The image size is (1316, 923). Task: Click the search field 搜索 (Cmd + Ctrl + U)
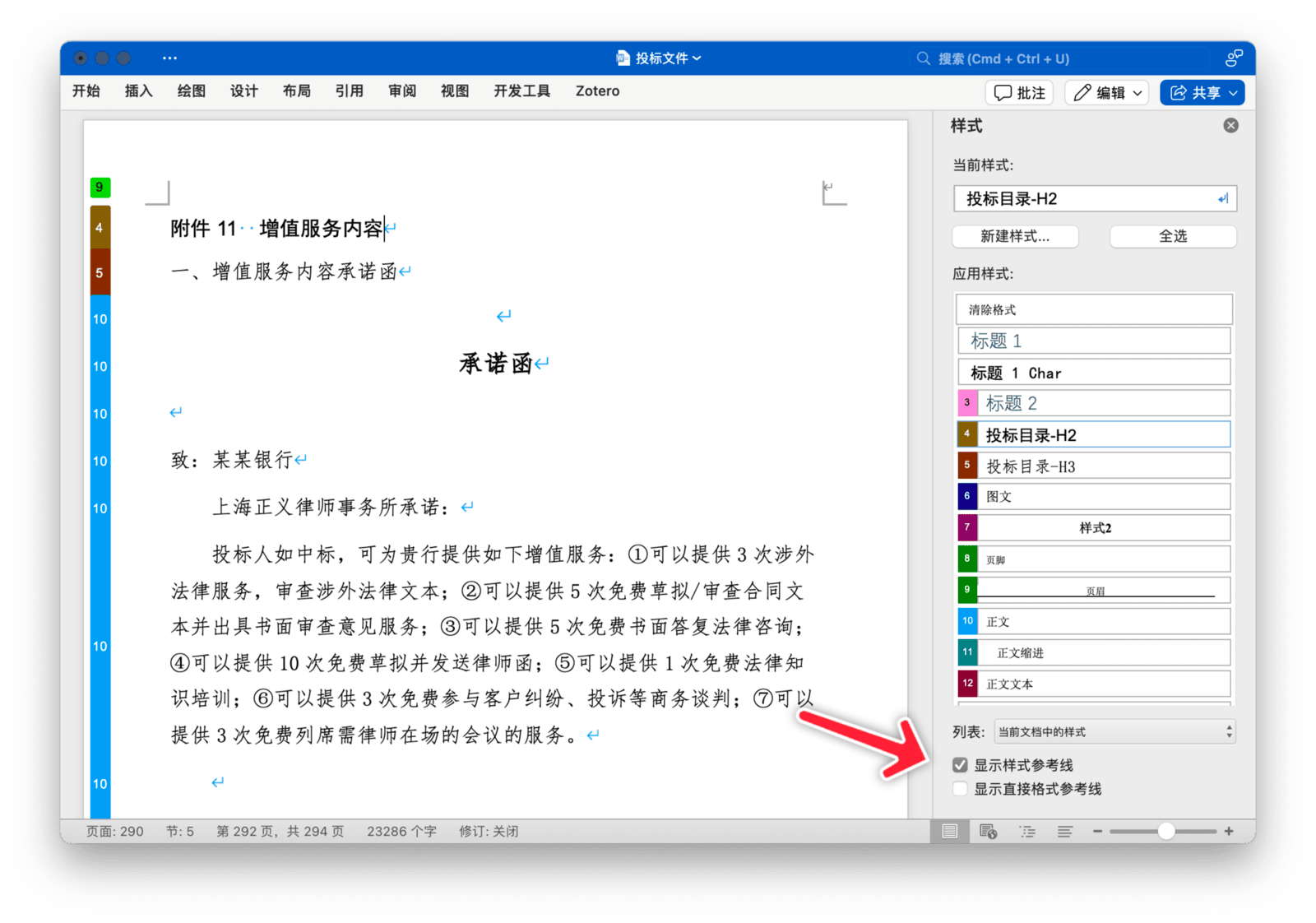coord(1003,58)
